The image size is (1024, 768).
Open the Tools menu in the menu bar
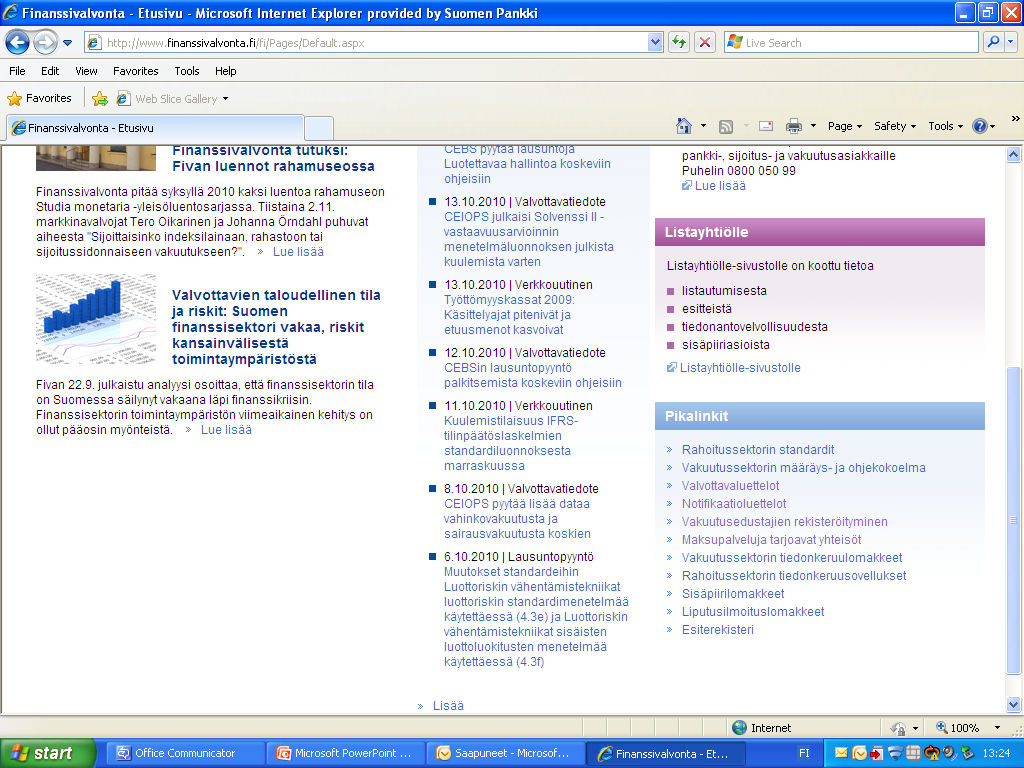click(187, 71)
